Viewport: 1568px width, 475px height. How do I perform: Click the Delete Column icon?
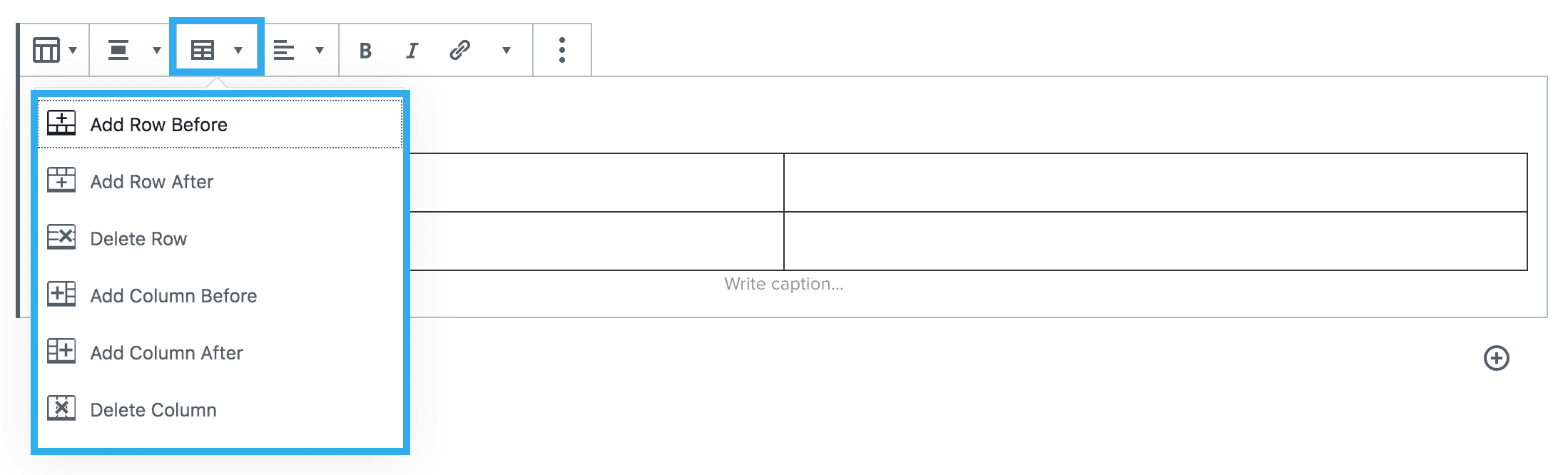[x=61, y=409]
